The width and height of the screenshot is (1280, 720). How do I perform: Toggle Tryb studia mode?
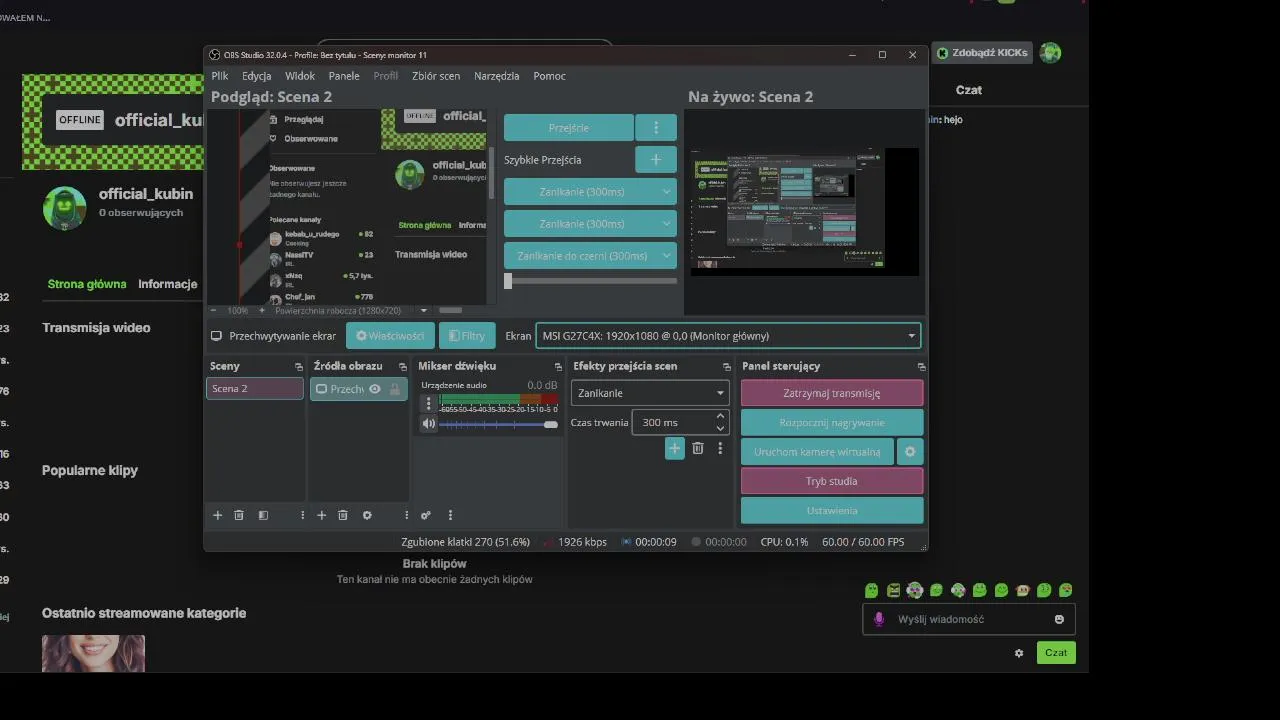coord(832,481)
